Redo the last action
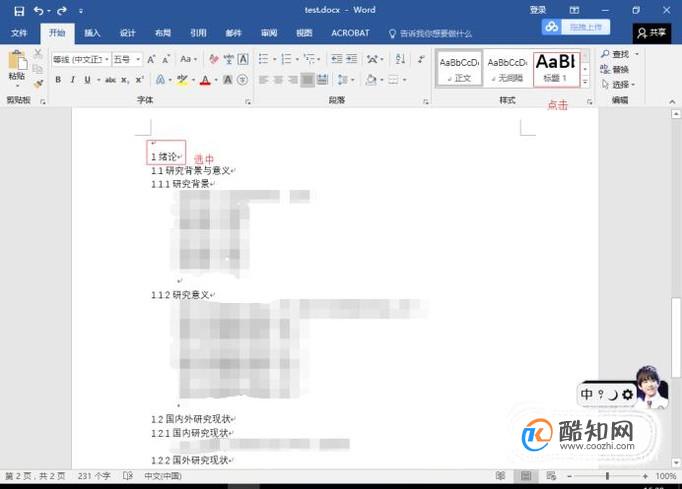The image size is (682, 489). 62,11
